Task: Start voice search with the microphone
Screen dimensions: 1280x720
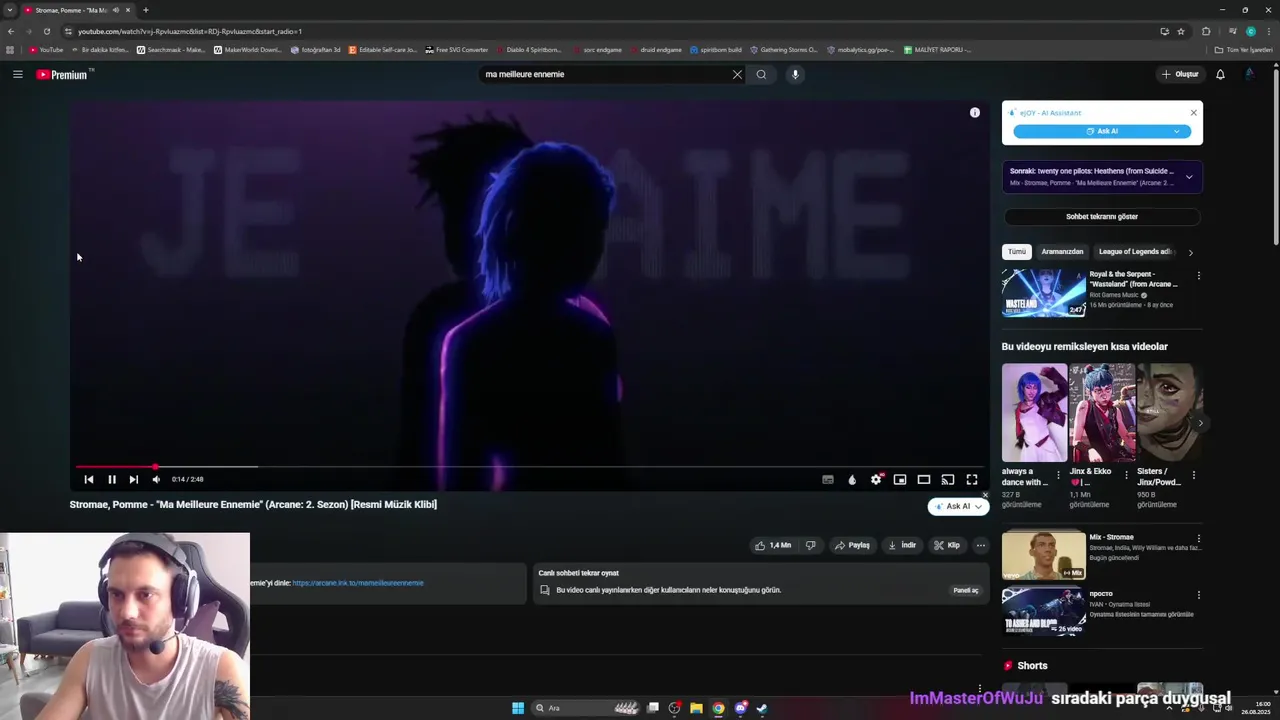Action: (x=795, y=74)
